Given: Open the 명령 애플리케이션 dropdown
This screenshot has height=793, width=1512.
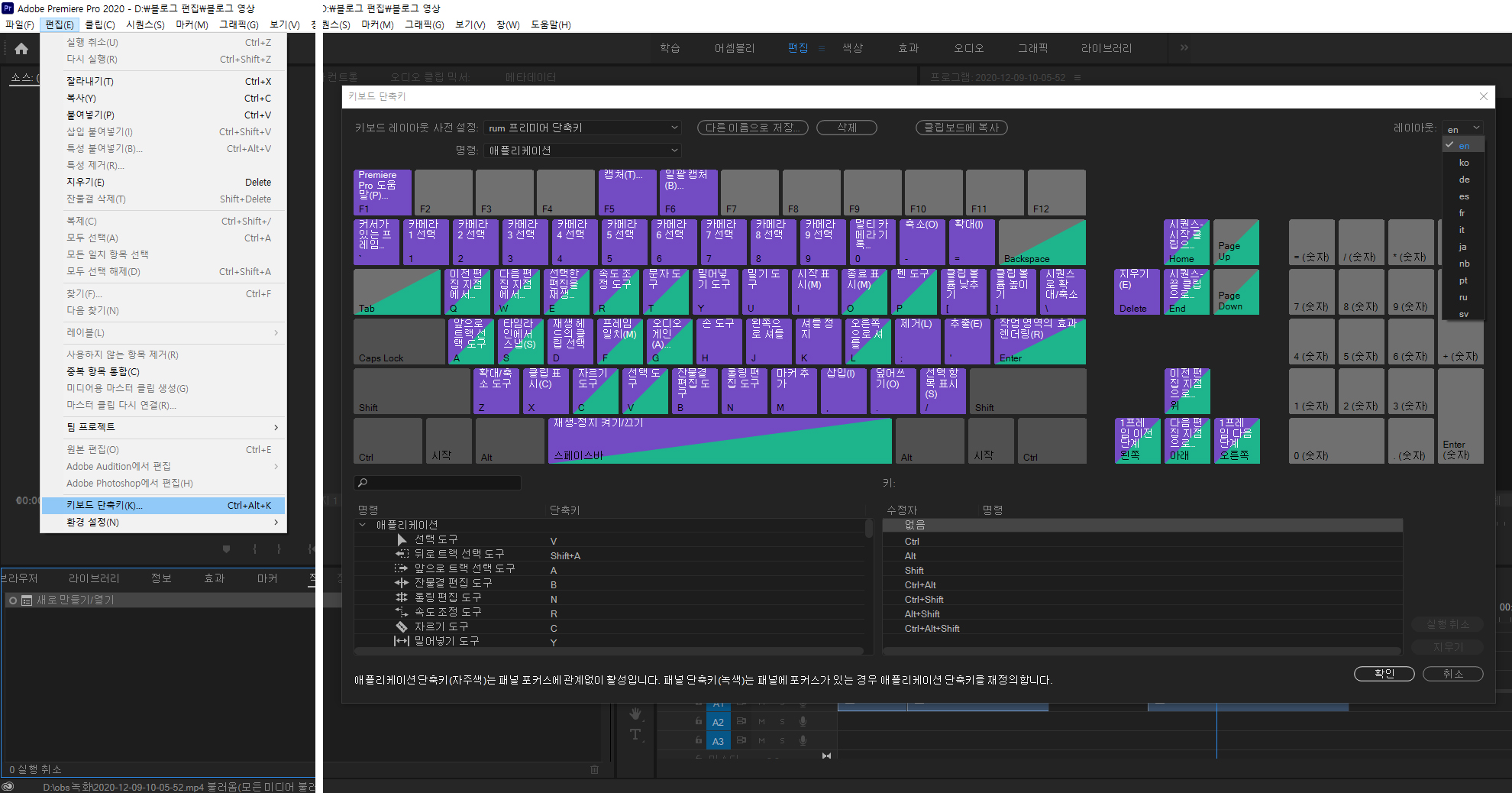Looking at the screenshot, I should coord(583,151).
